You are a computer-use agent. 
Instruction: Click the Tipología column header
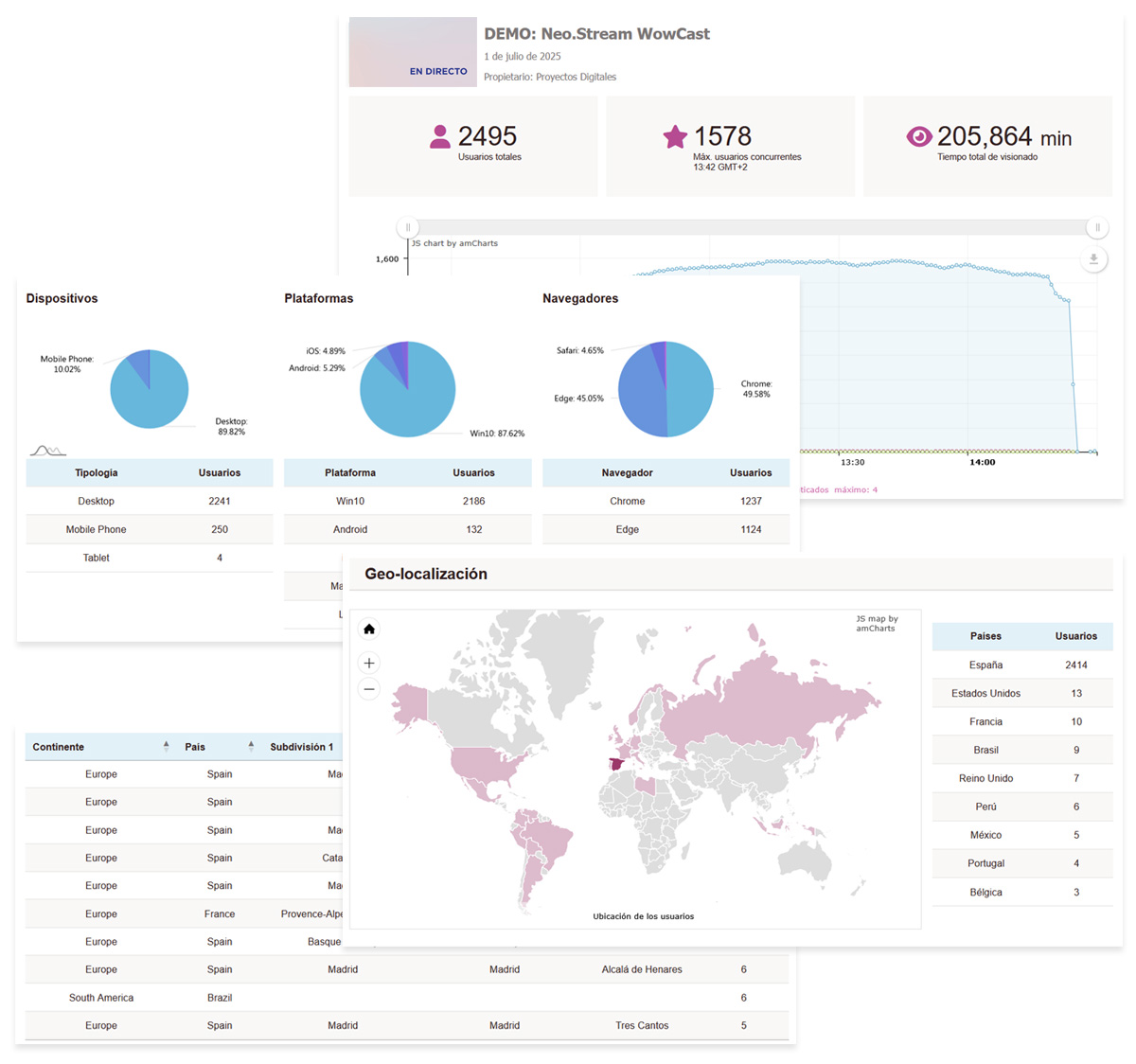click(97, 472)
